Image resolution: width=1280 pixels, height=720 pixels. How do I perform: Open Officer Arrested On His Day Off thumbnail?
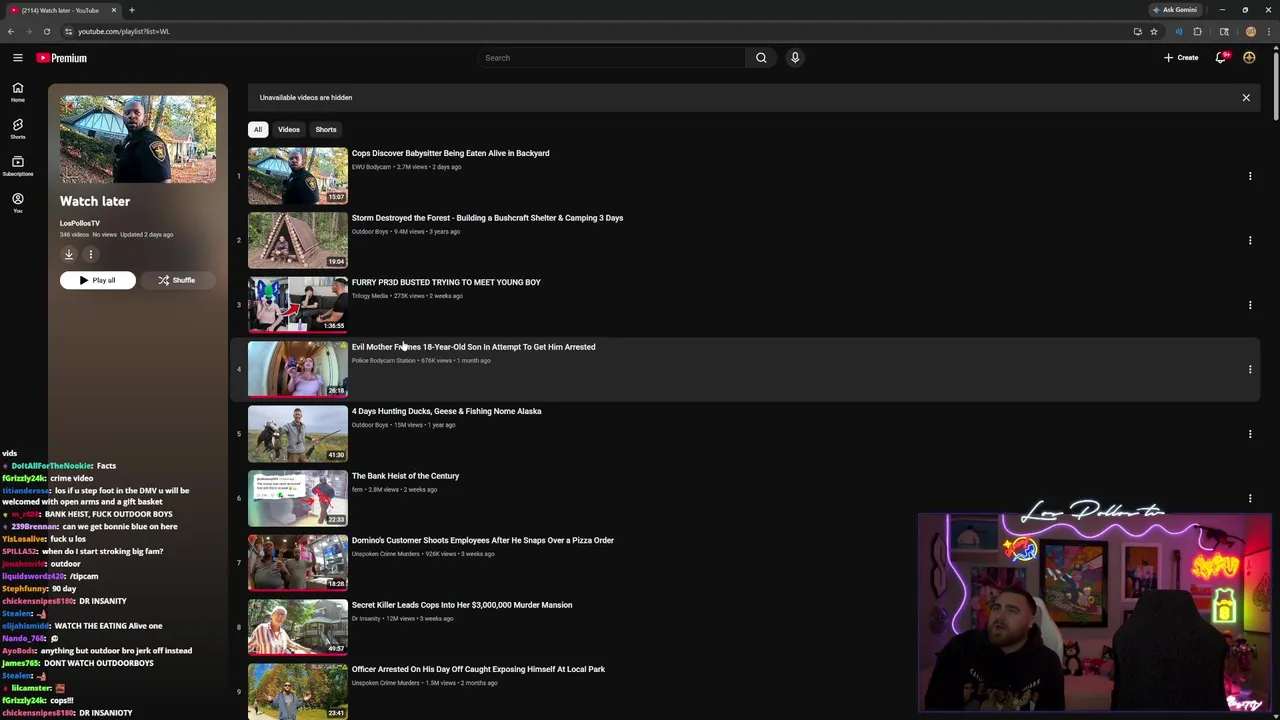point(298,692)
